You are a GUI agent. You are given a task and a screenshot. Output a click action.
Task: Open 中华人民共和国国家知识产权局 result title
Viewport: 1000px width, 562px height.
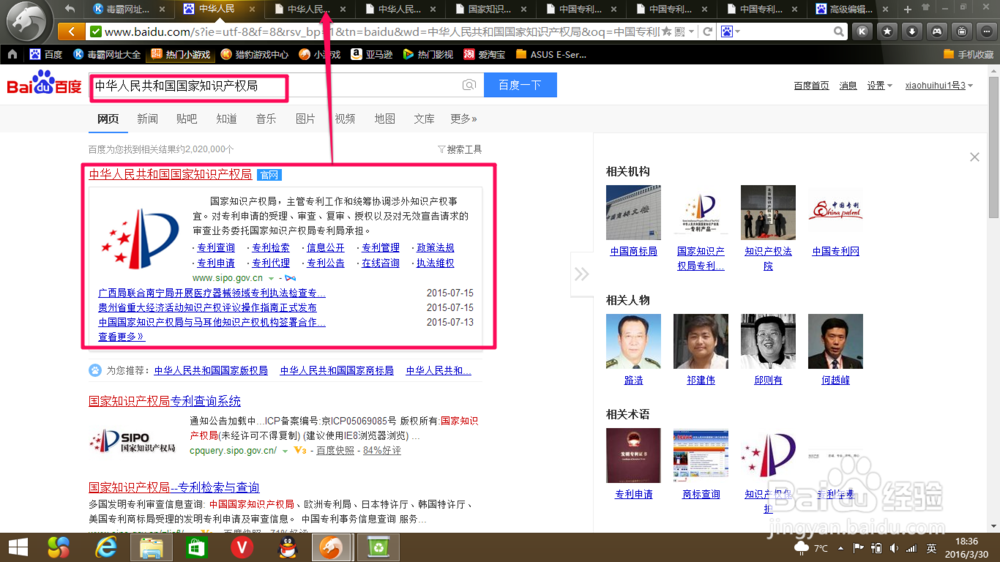(x=170, y=174)
